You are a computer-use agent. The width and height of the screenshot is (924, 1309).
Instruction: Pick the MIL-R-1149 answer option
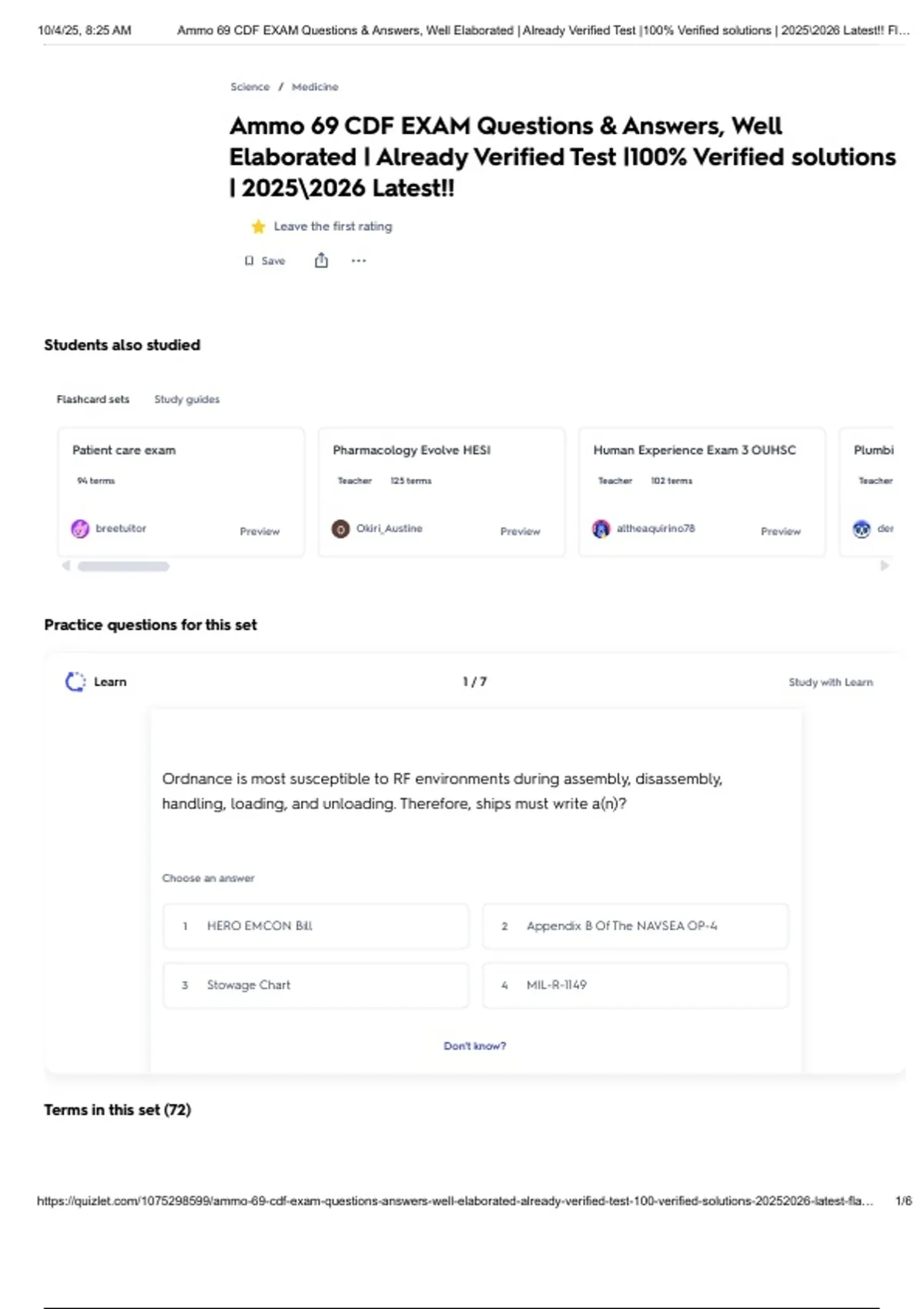pos(635,985)
